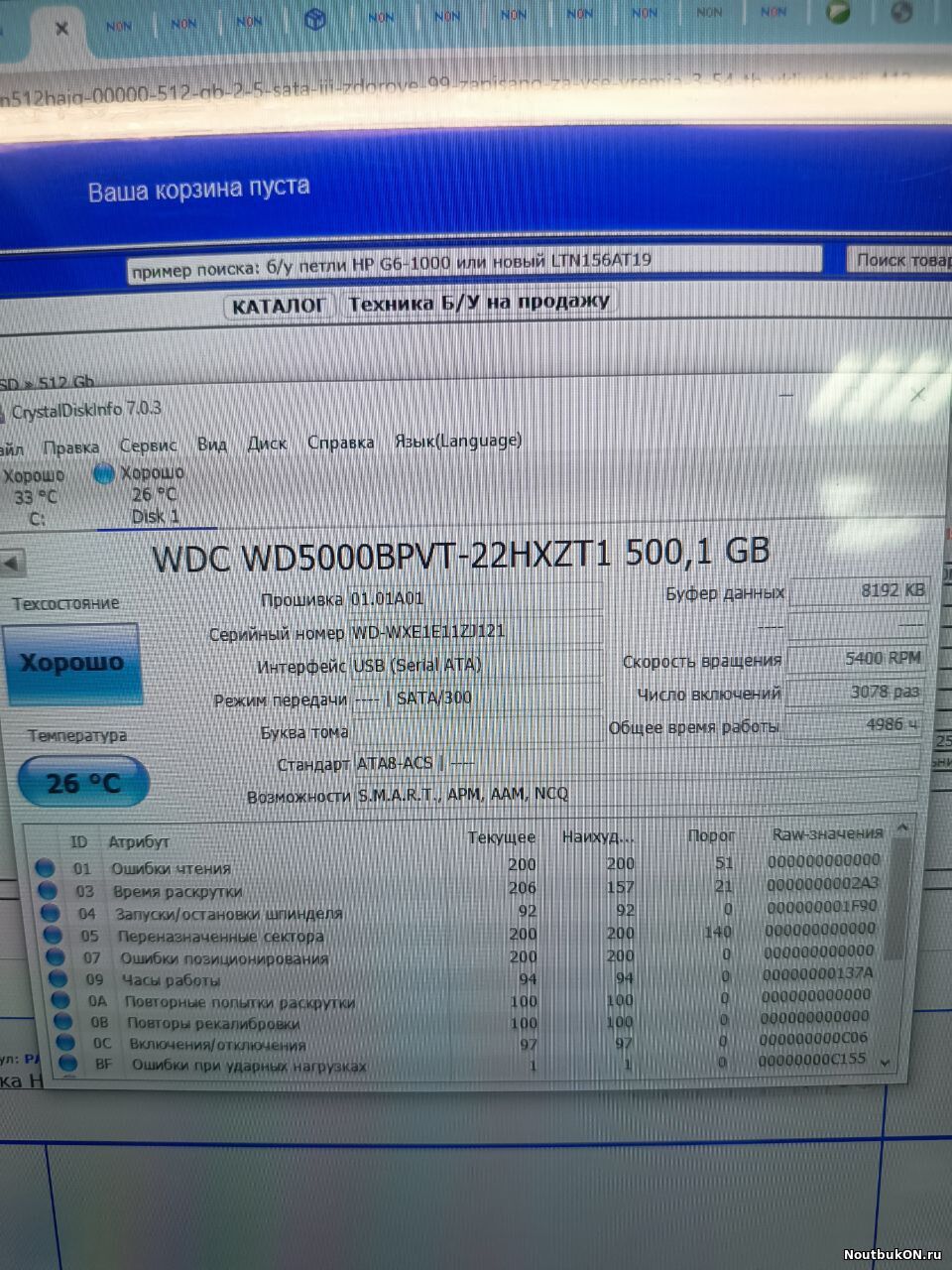This screenshot has height=1270, width=952.
Task: Click status dot for attribute 03 Время раскрутки
Action: [46, 890]
